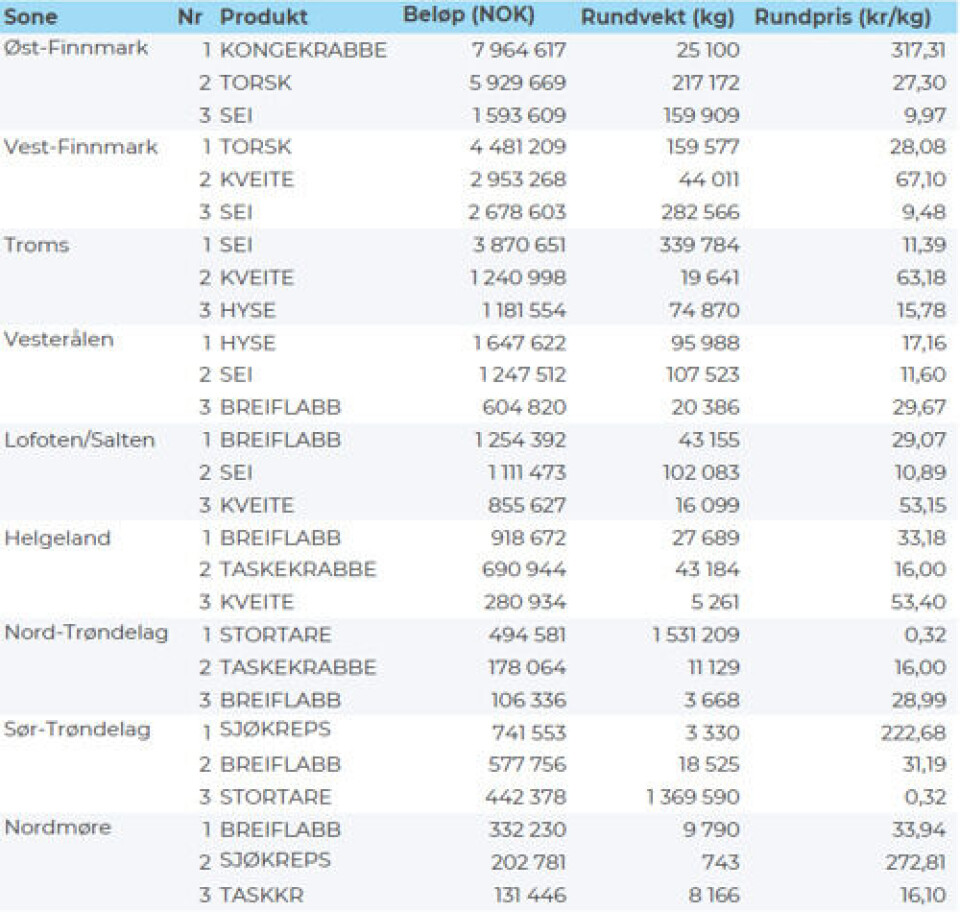The height and width of the screenshot is (912, 960).
Task: Click the 7 964 617 amount cell
Action: 518,51
